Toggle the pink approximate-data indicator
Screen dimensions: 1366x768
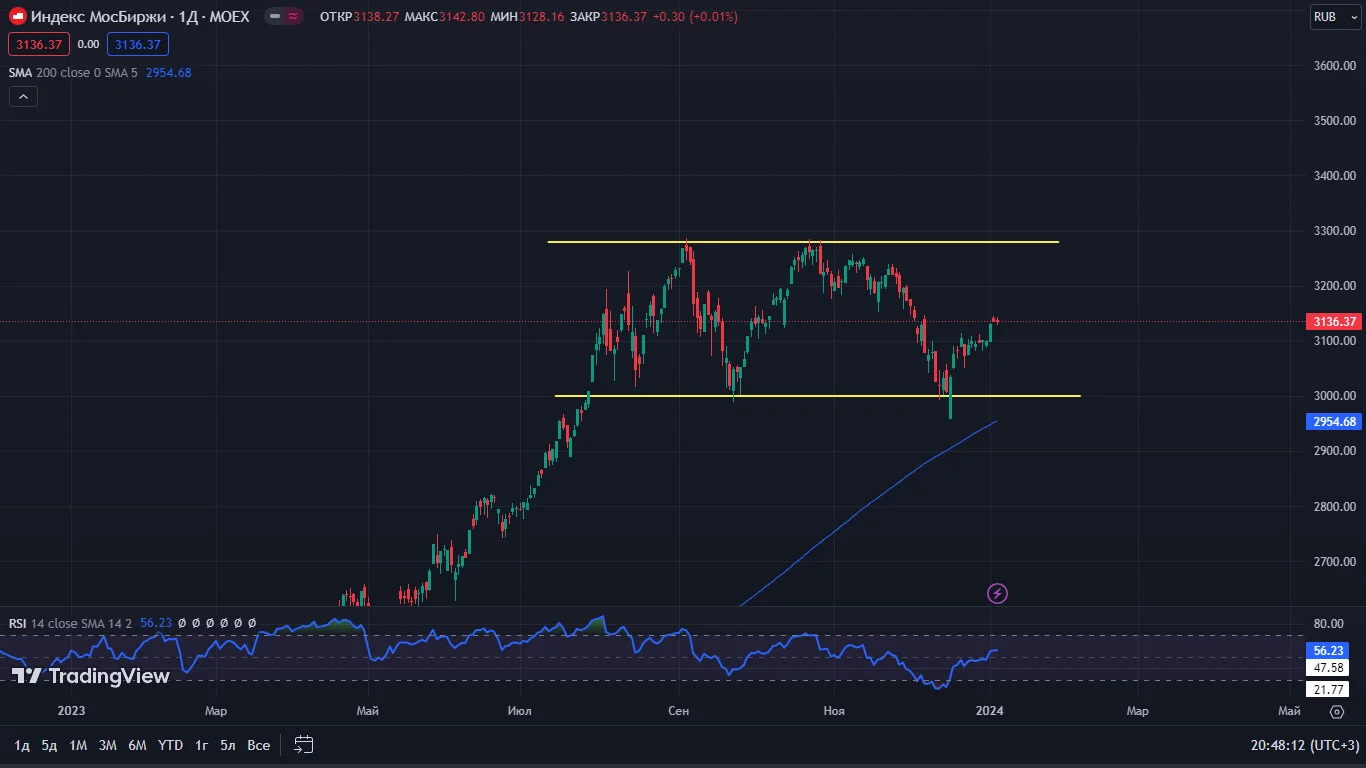[293, 17]
